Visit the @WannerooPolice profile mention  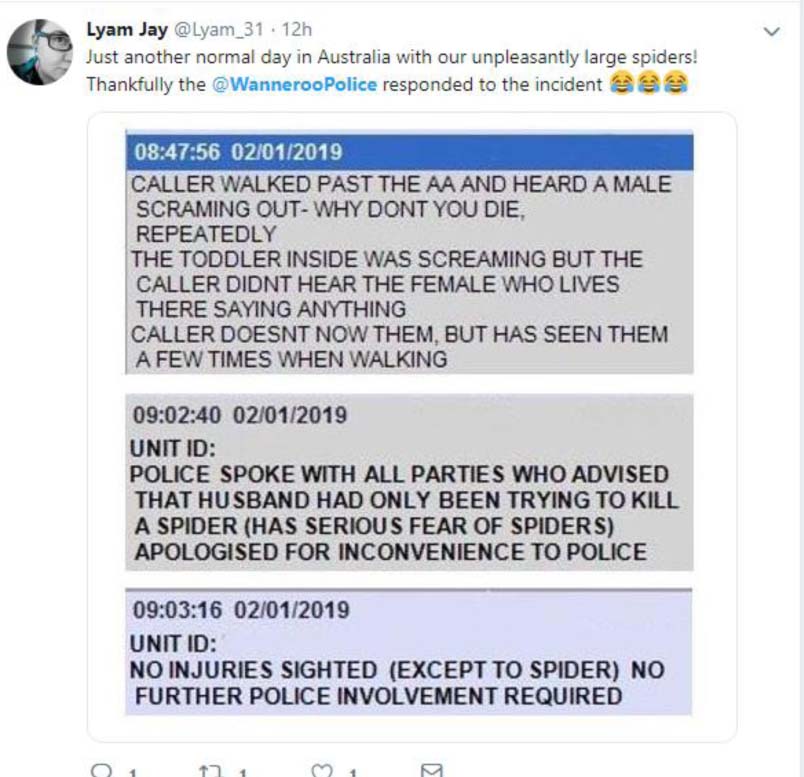click(294, 85)
